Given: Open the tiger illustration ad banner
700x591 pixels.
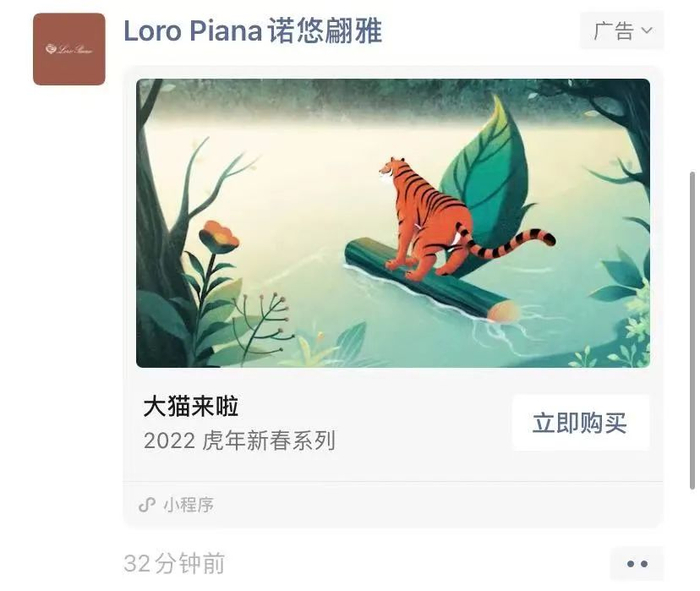Looking at the screenshot, I should [392, 223].
